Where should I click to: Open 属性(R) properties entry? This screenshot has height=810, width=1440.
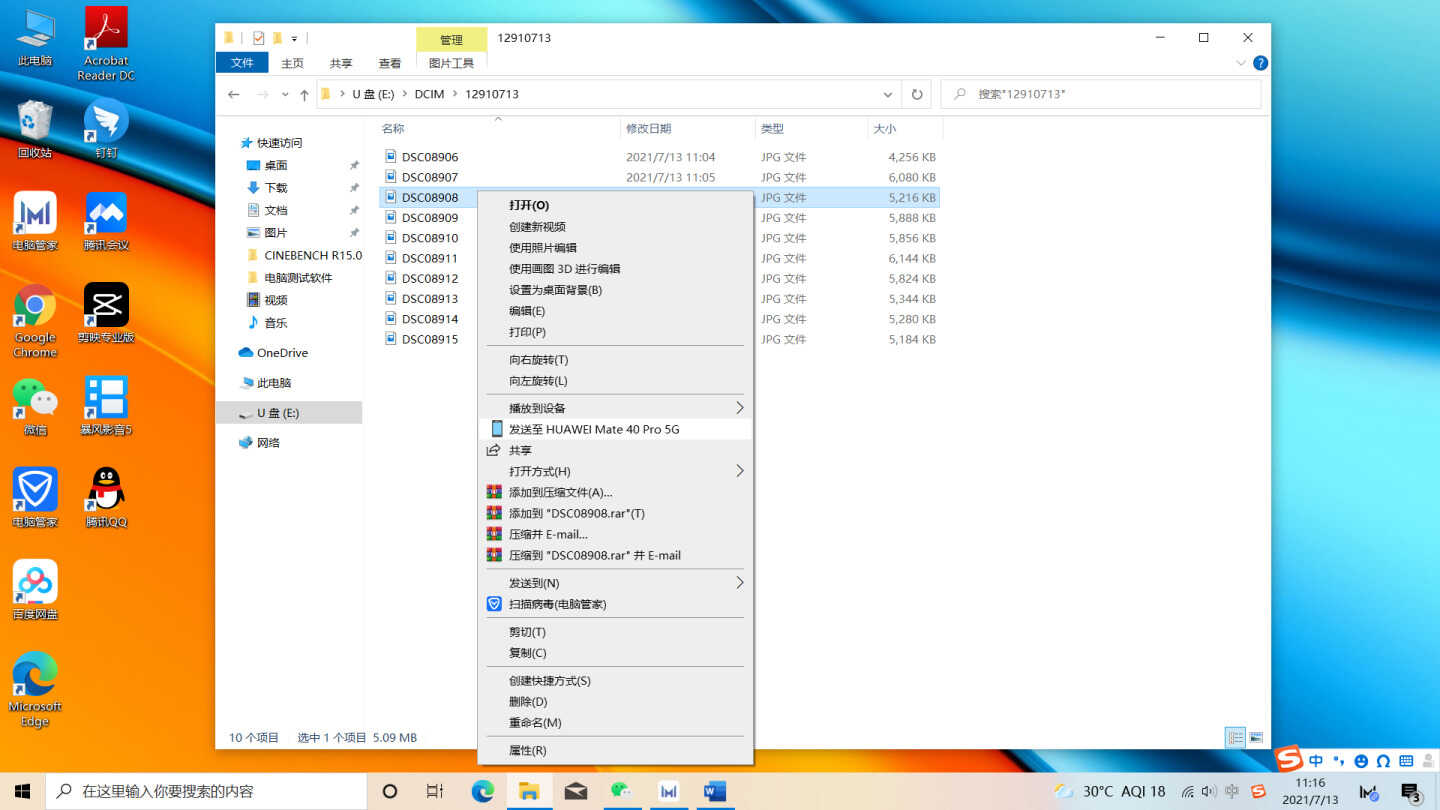(x=615, y=751)
